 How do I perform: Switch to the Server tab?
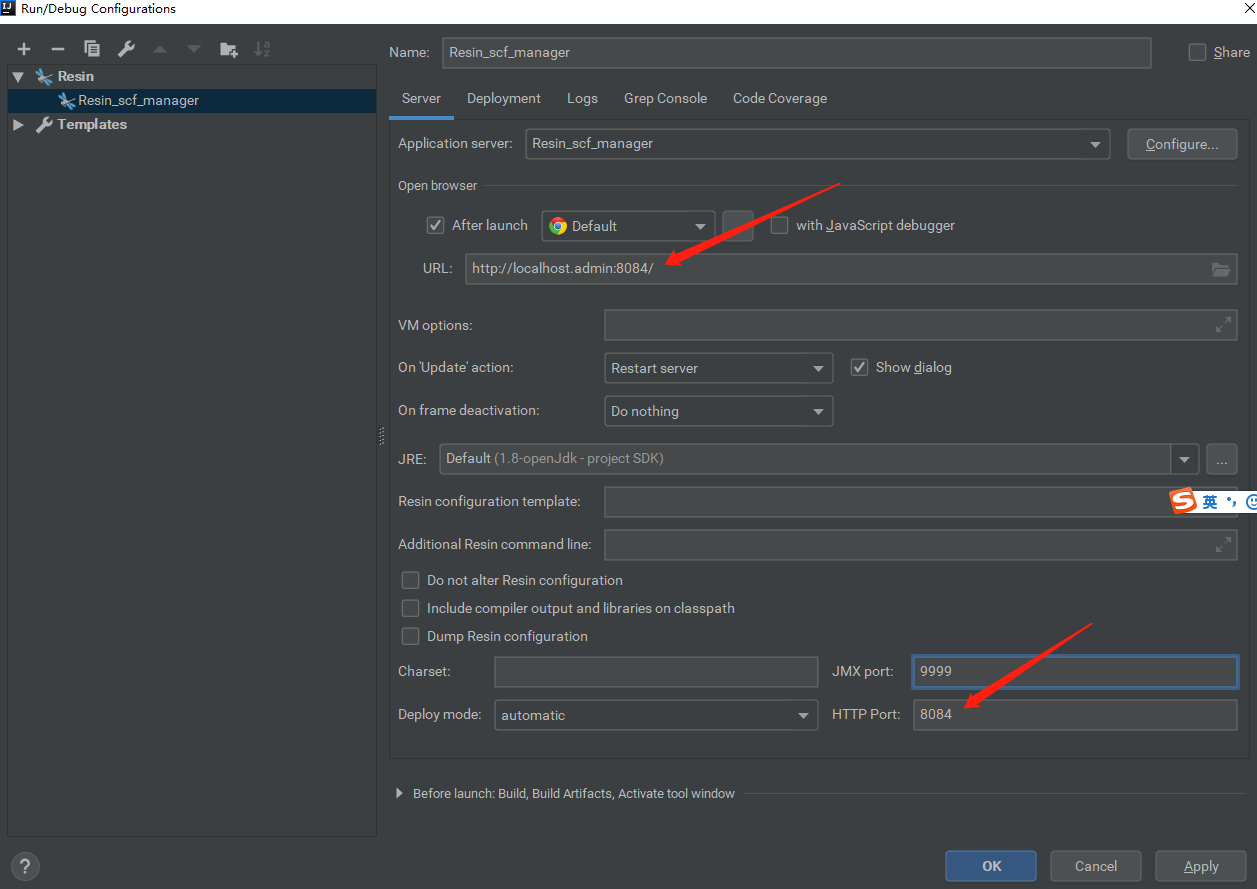click(x=421, y=98)
